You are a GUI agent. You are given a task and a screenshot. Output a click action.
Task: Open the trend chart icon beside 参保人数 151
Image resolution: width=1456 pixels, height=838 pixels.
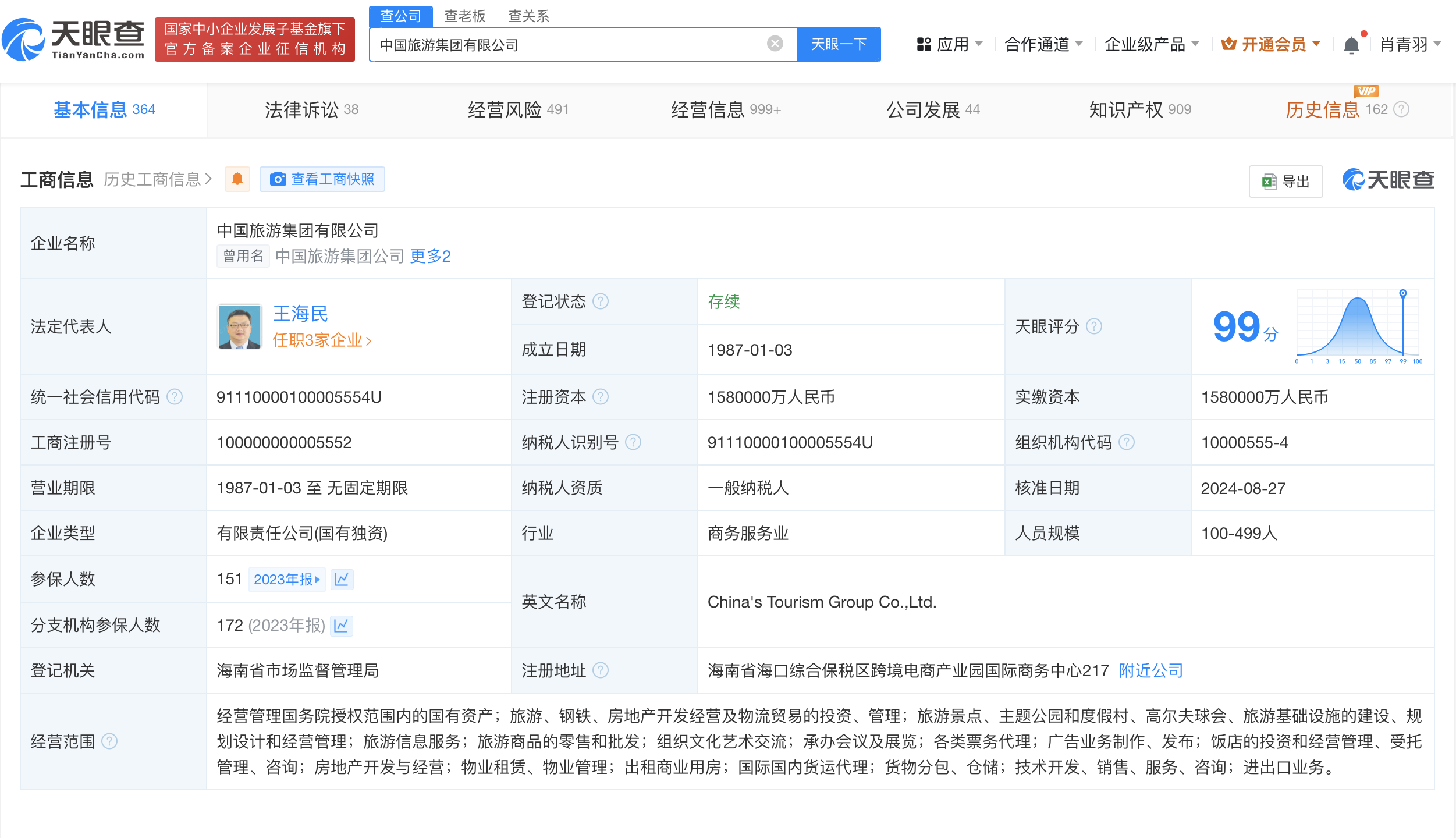(342, 580)
